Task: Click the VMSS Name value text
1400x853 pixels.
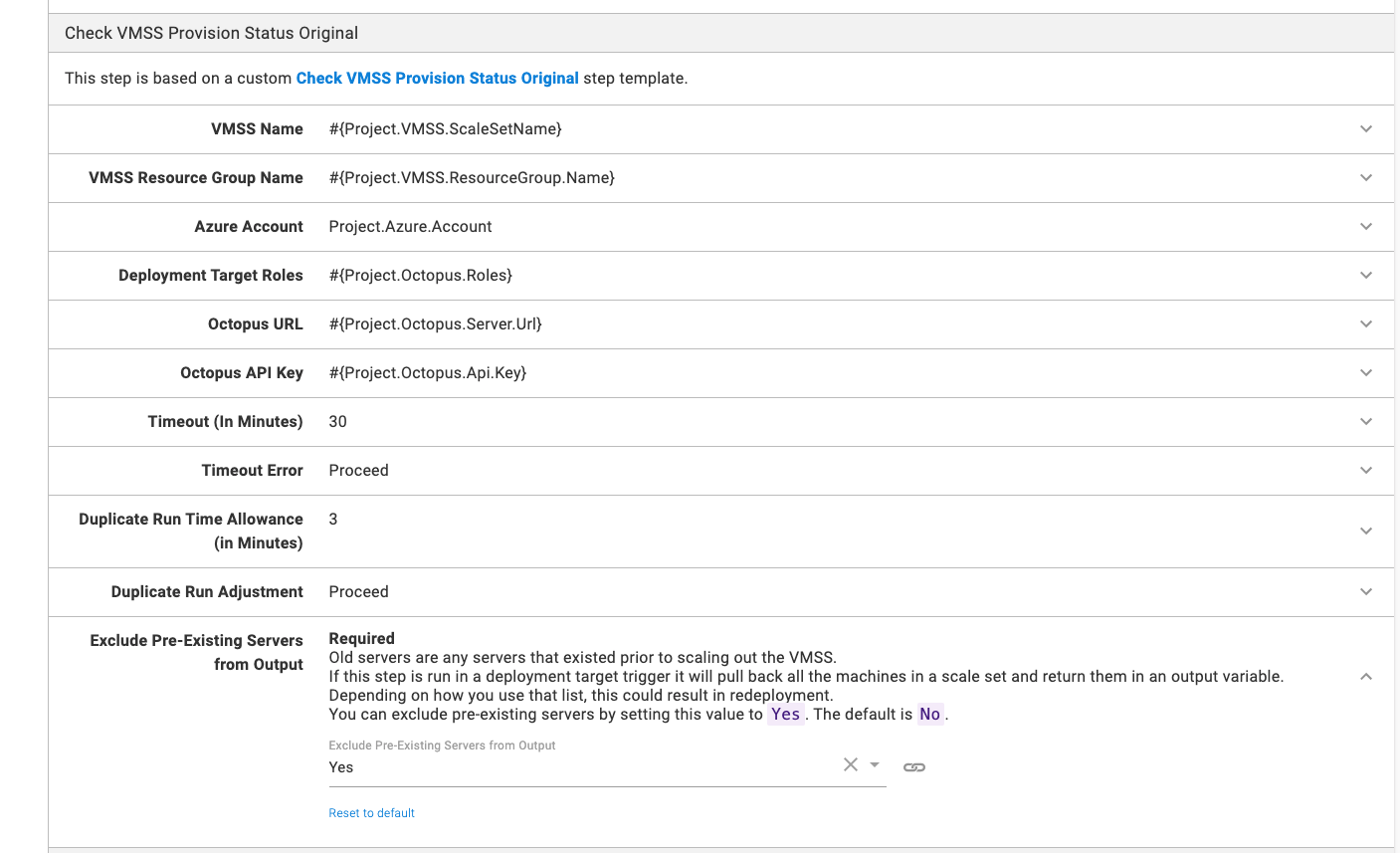Action: (x=445, y=129)
